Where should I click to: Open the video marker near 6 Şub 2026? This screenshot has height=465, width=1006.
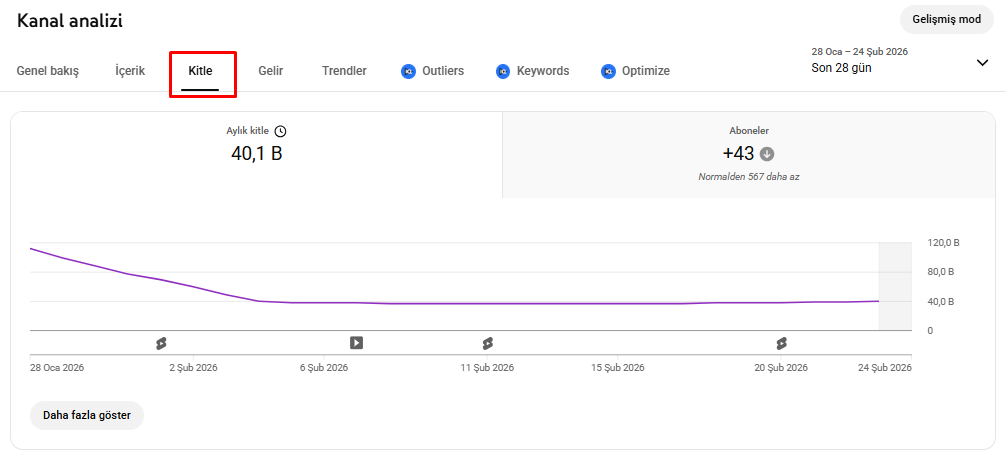[x=356, y=343]
